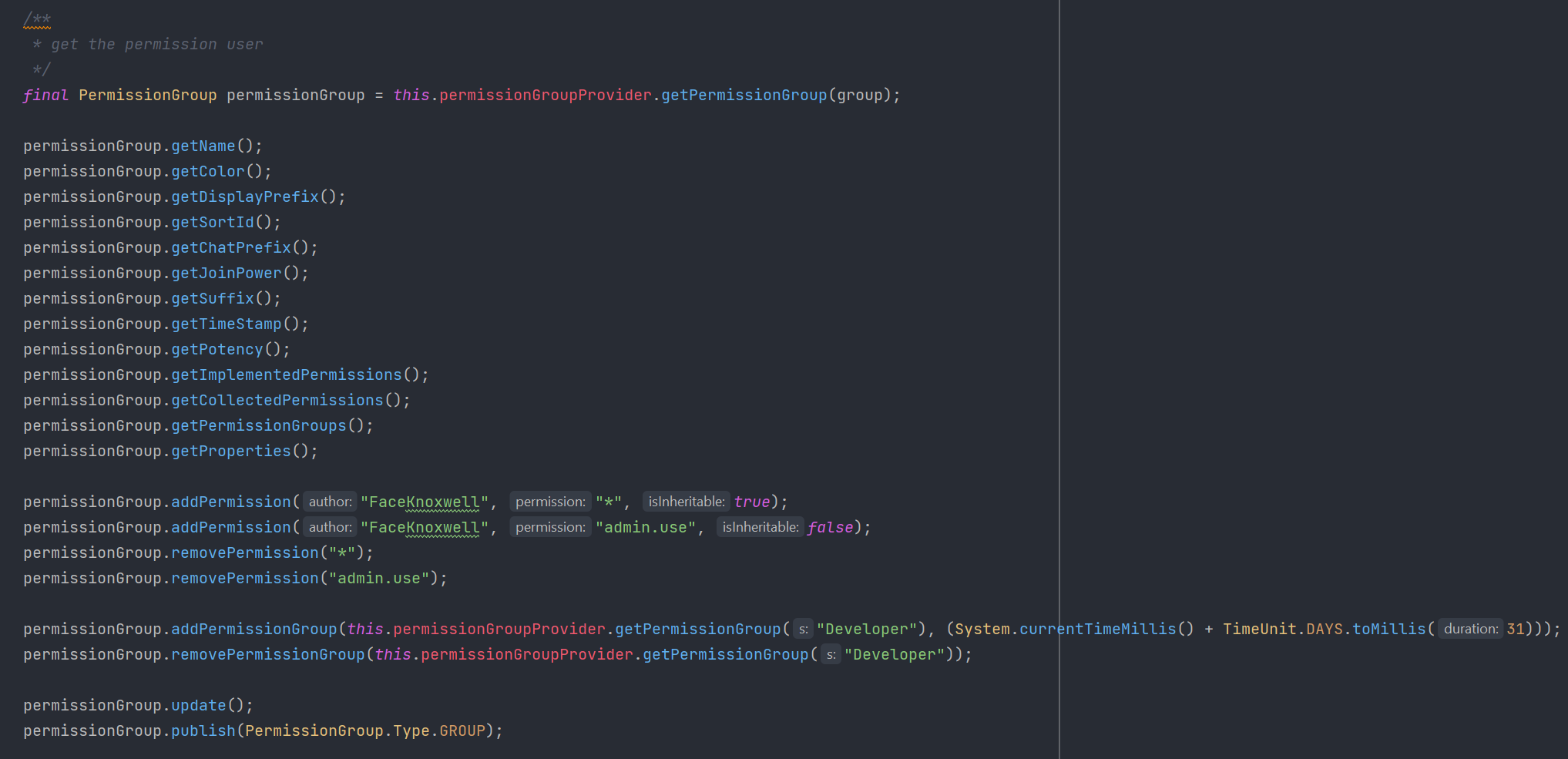Click the toMillis method call

tap(1389, 629)
